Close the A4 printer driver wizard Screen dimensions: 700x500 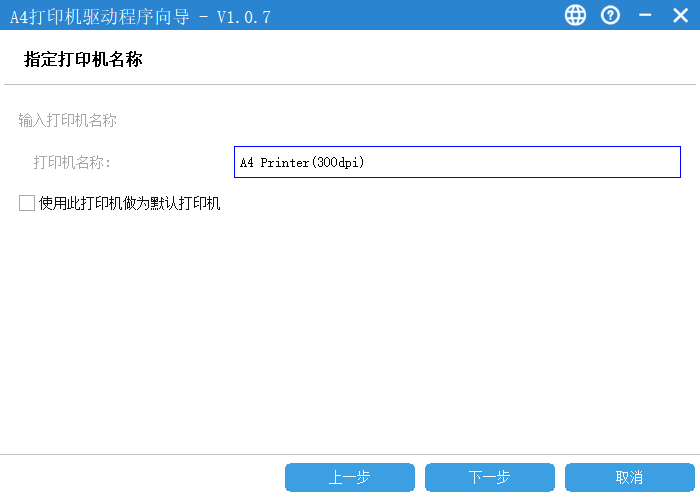680,16
